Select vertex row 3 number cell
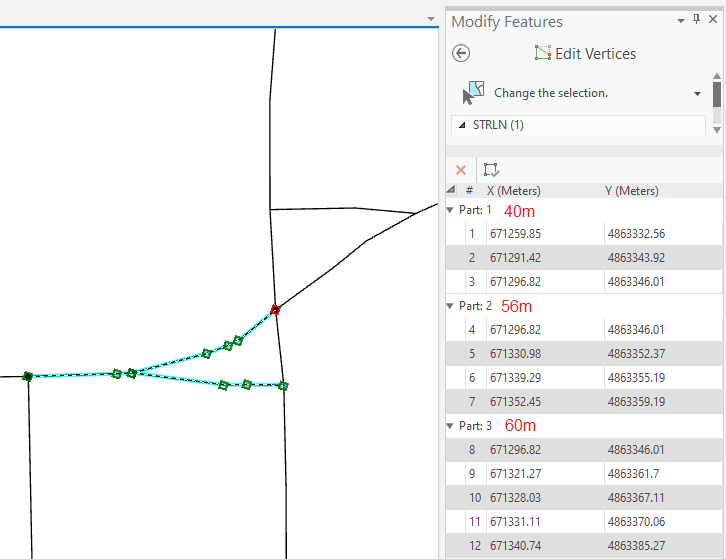The height and width of the screenshot is (559, 726). pos(471,282)
